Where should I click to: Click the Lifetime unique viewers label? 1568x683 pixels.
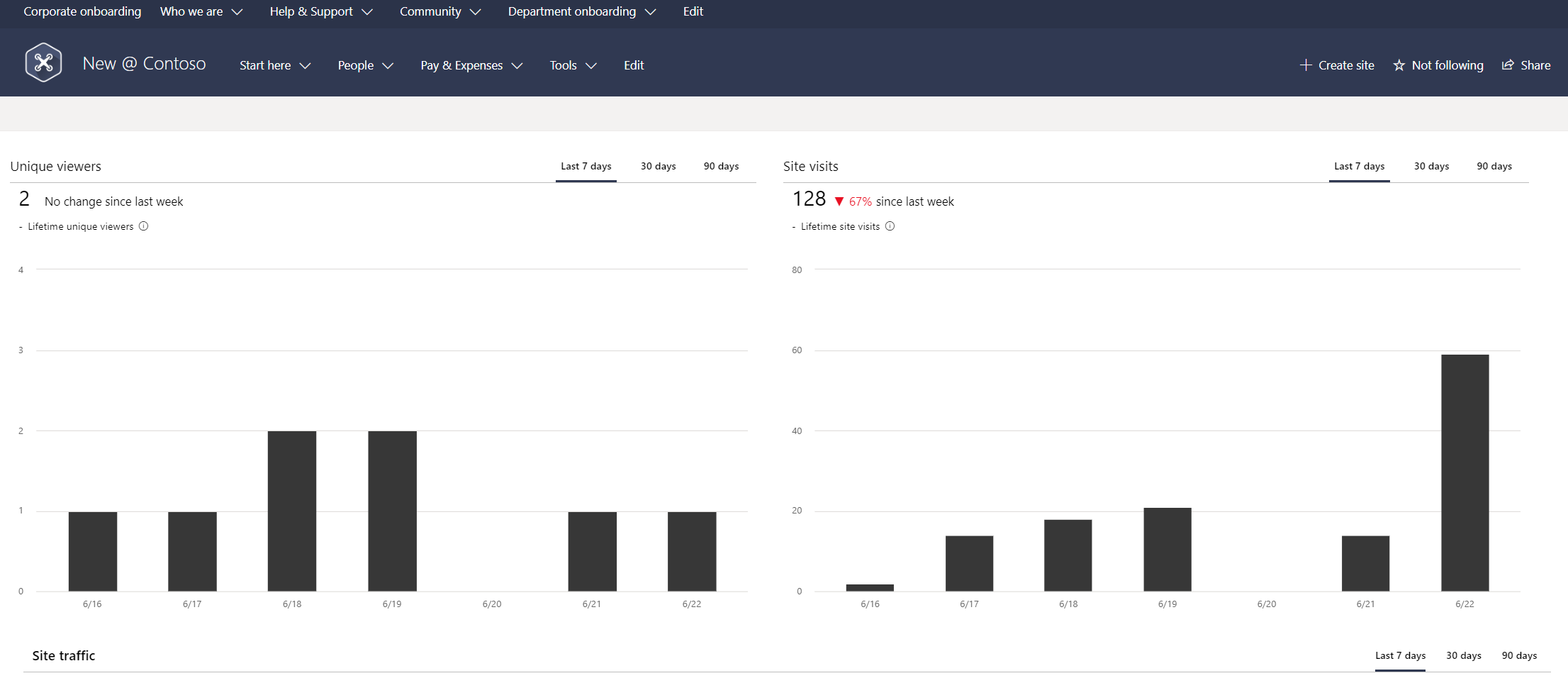click(81, 226)
